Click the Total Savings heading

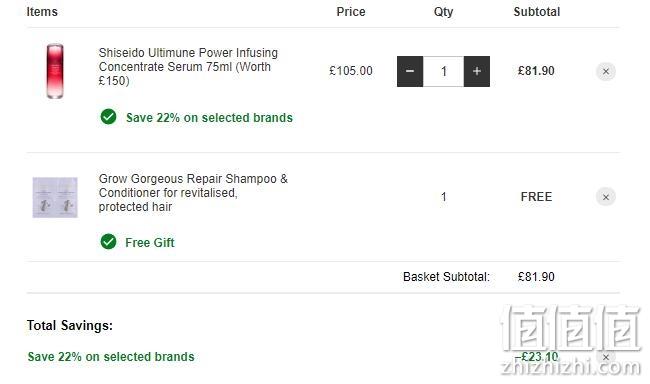70,326
